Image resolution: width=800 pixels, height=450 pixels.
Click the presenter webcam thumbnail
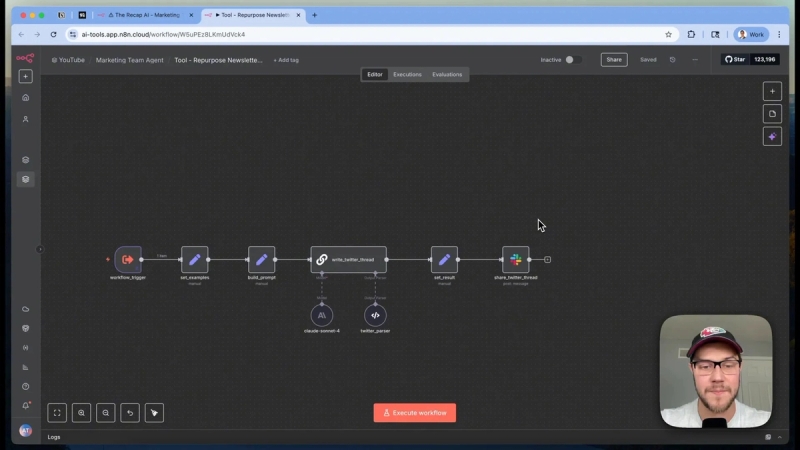(x=716, y=371)
